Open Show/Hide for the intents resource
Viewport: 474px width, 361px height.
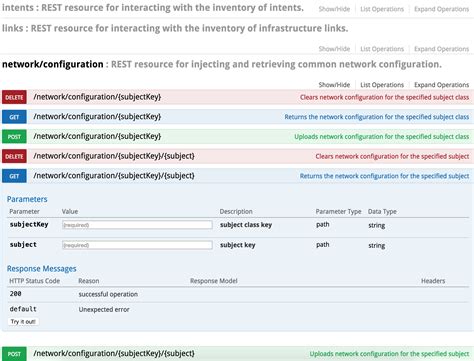[x=334, y=9]
